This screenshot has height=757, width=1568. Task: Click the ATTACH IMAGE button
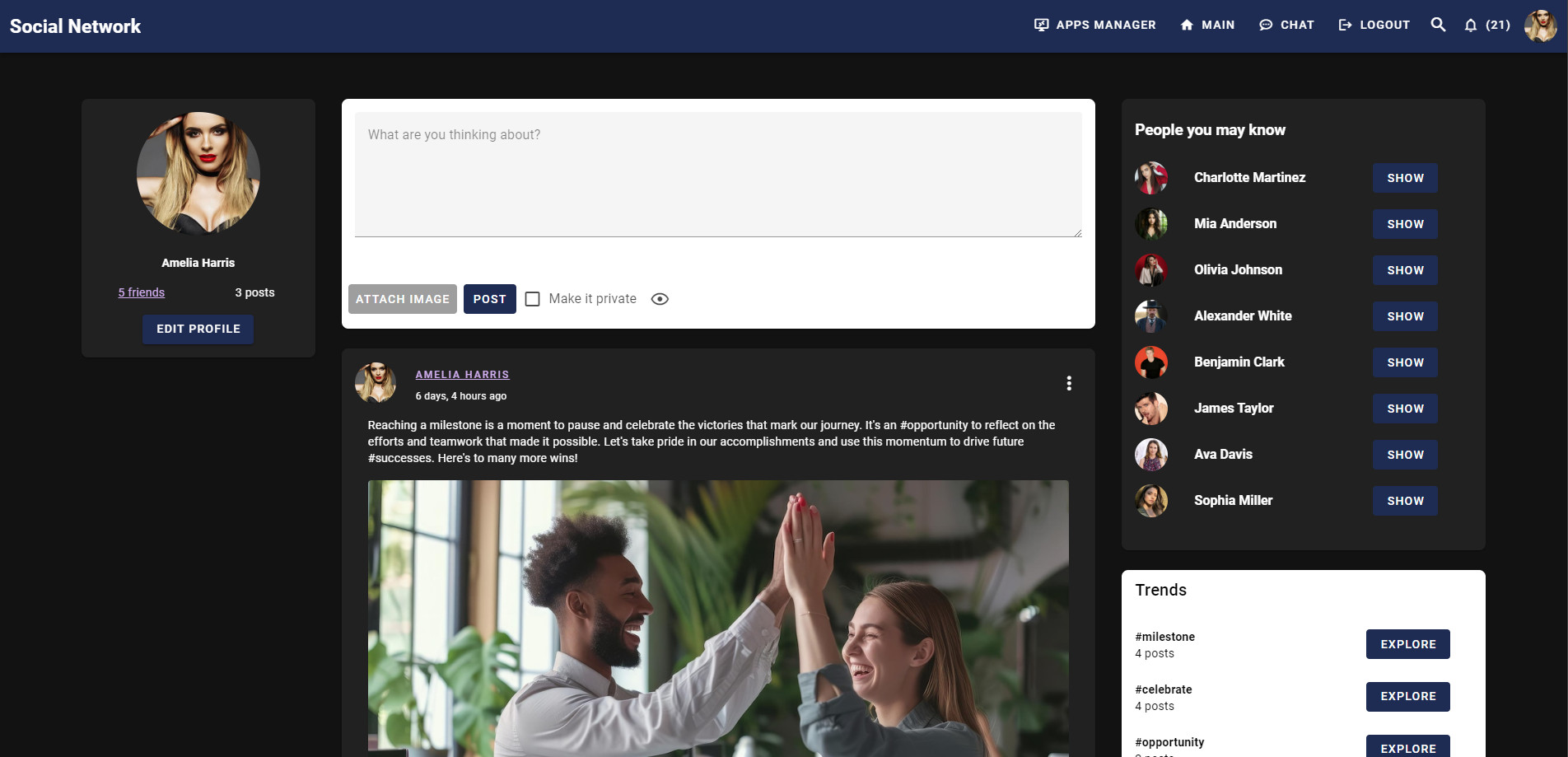402,298
